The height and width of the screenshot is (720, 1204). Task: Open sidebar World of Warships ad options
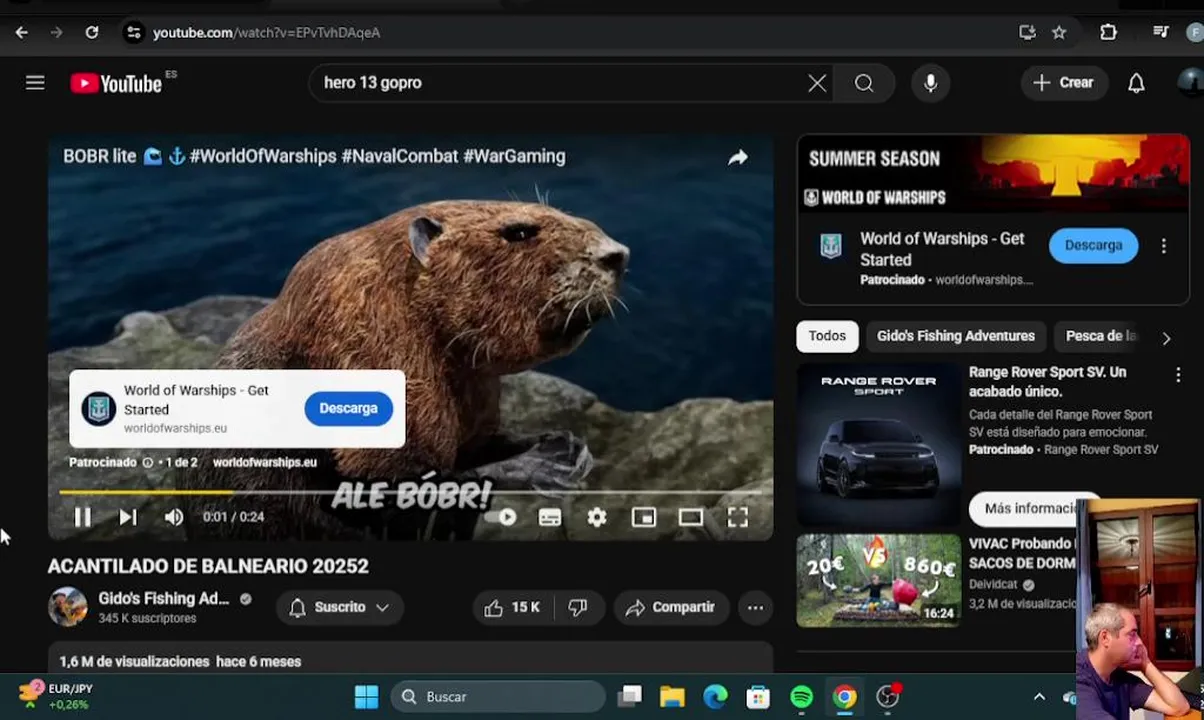pos(1164,245)
